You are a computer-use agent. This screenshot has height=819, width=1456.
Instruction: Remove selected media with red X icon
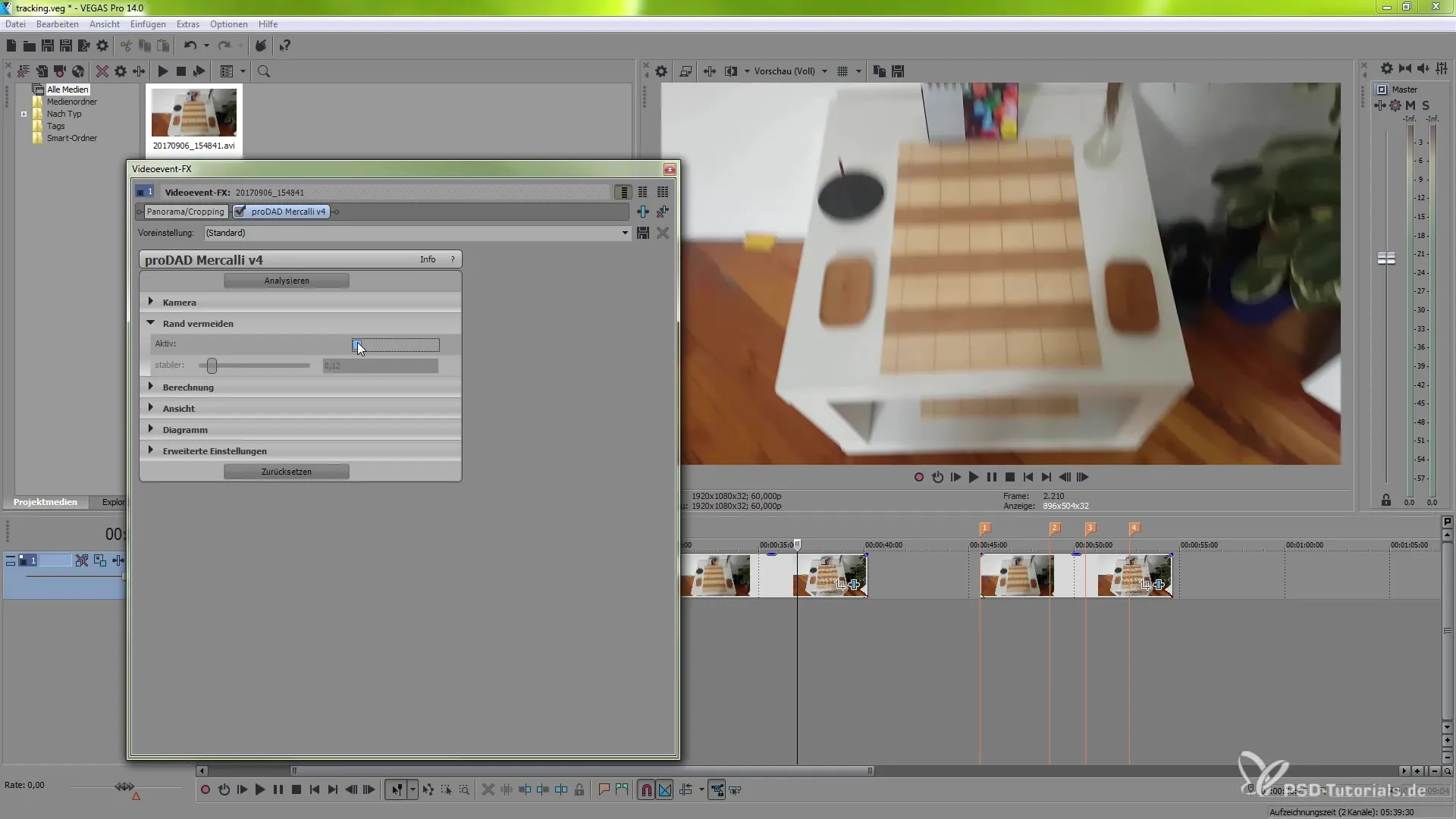(102, 71)
